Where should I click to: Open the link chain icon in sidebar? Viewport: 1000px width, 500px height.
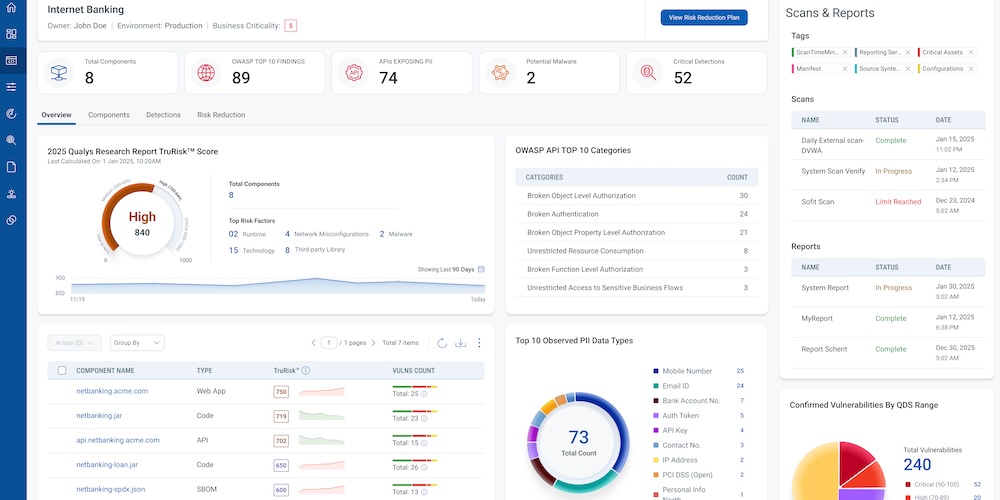11,220
